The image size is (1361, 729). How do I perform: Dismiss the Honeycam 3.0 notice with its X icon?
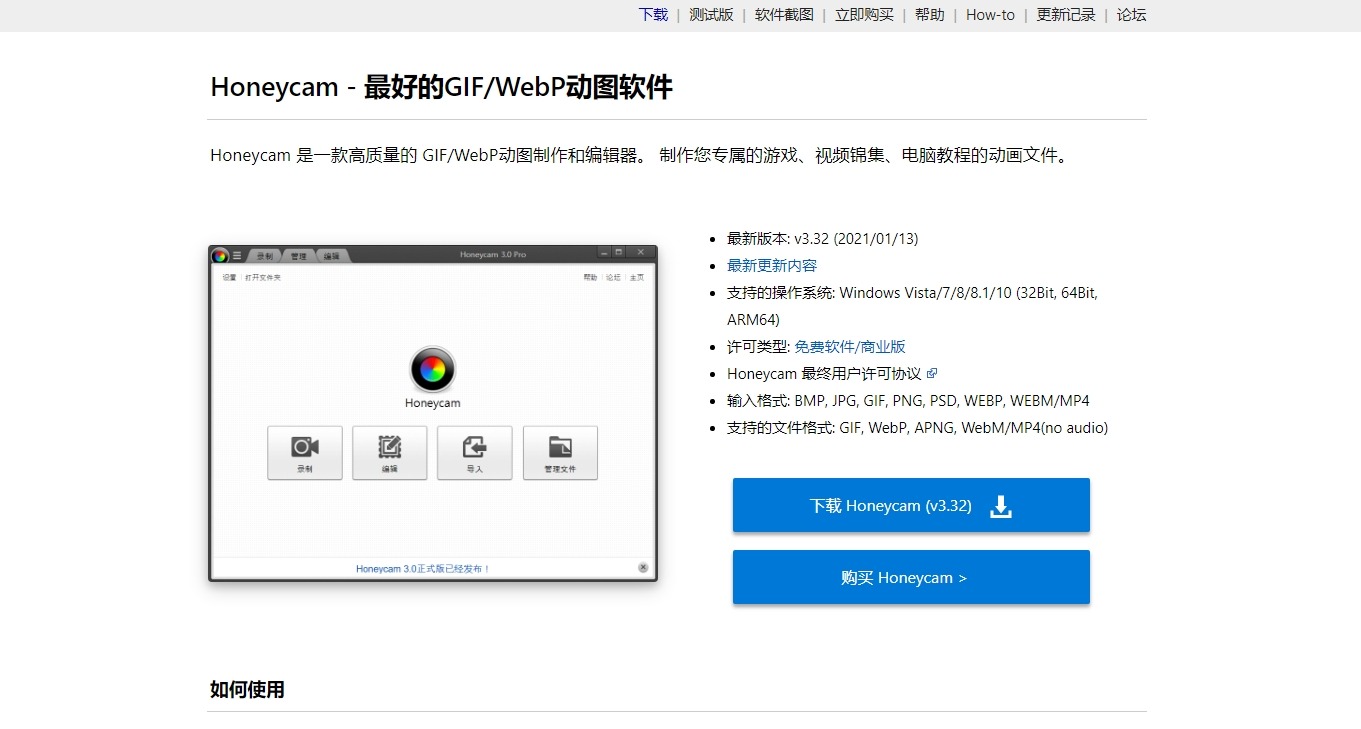click(x=643, y=568)
